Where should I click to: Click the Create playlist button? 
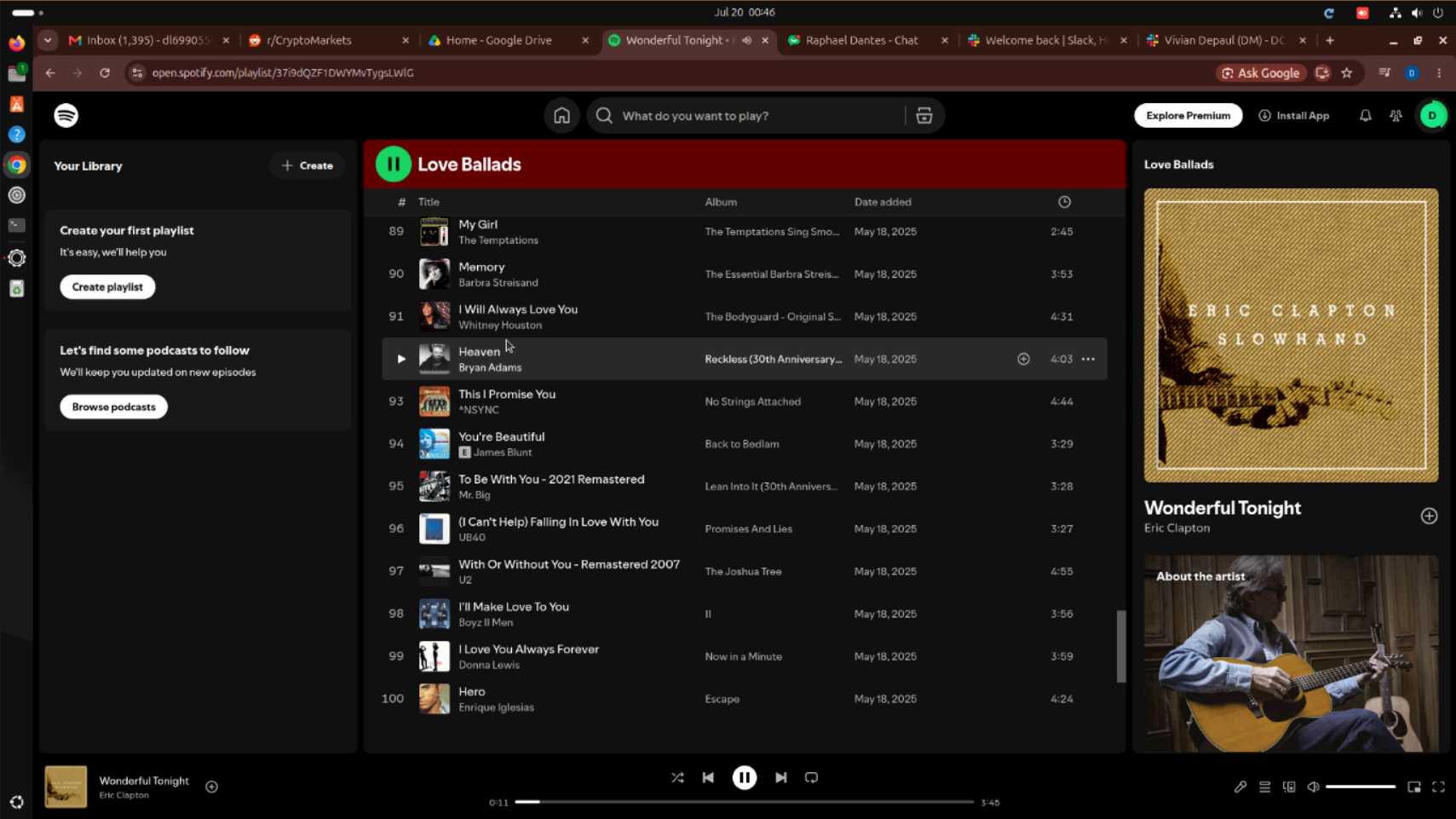click(107, 287)
